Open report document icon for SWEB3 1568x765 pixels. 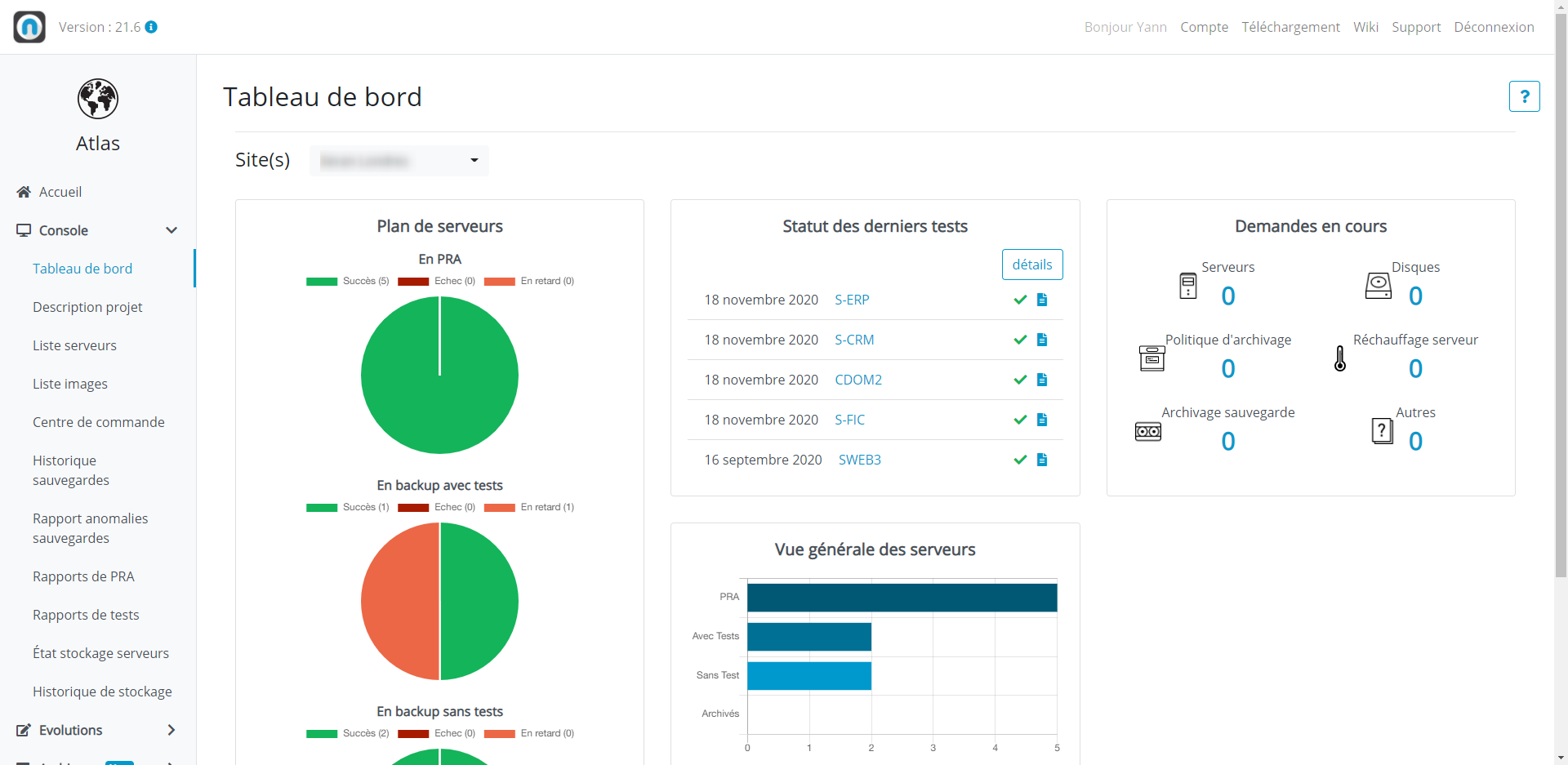point(1042,460)
